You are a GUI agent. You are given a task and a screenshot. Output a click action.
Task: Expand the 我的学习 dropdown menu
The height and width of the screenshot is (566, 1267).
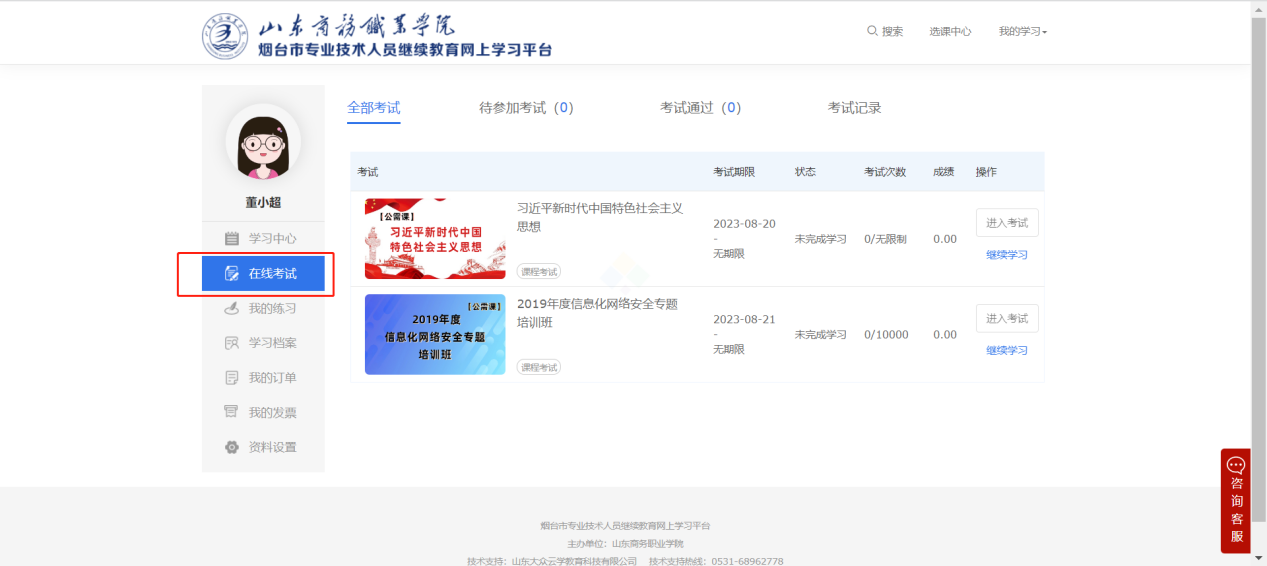pos(1022,32)
